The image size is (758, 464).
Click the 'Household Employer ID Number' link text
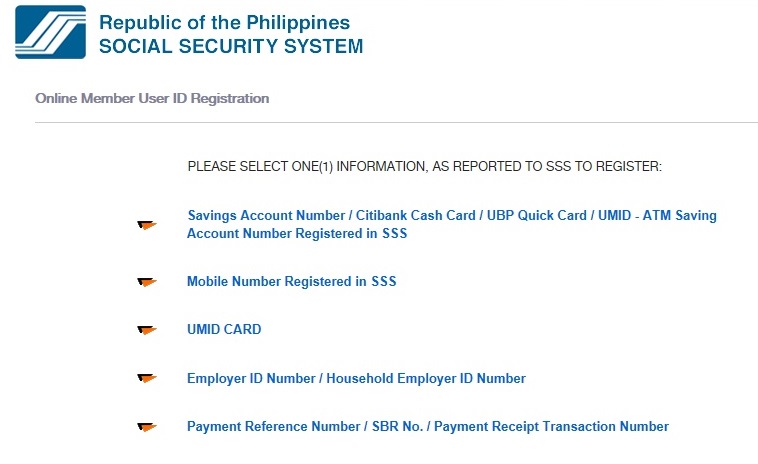[x=426, y=378]
